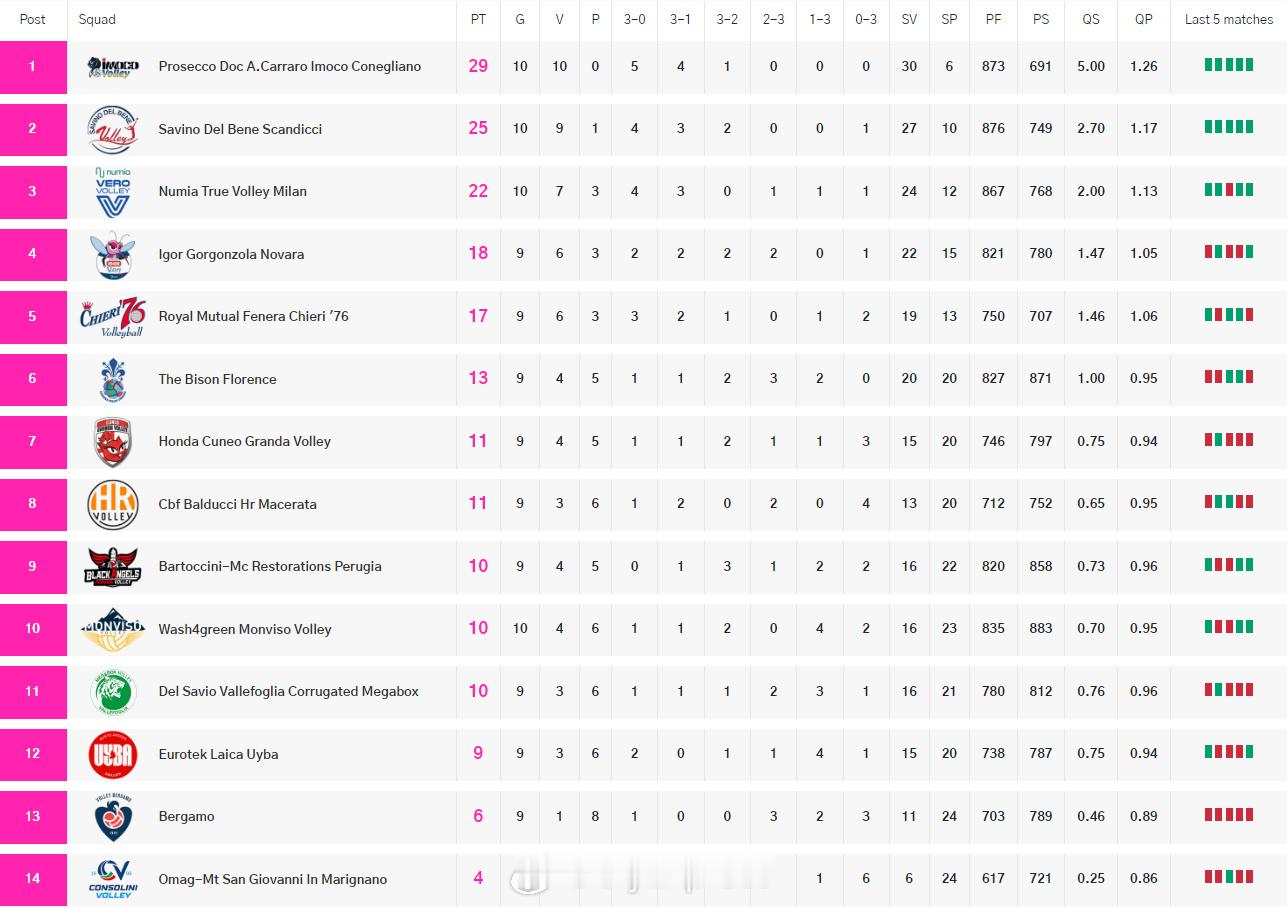Select the "3-0" column header

click(635, 19)
